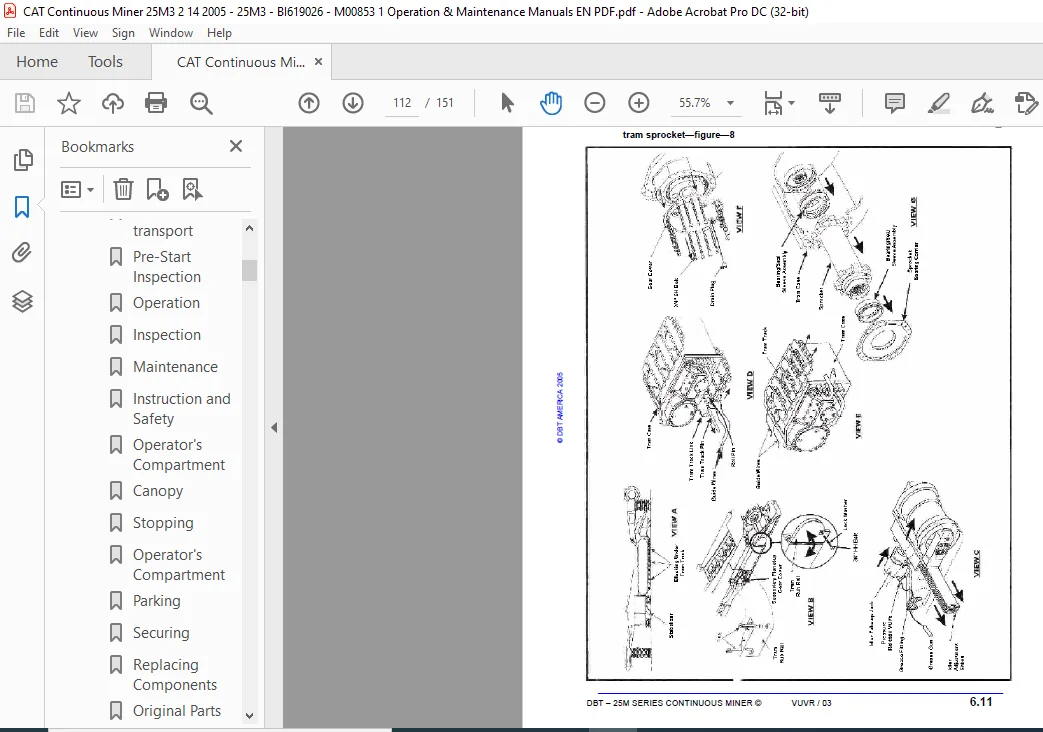Find the current bookmark icon
The height and width of the screenshot is (732, 1043).
192,190
